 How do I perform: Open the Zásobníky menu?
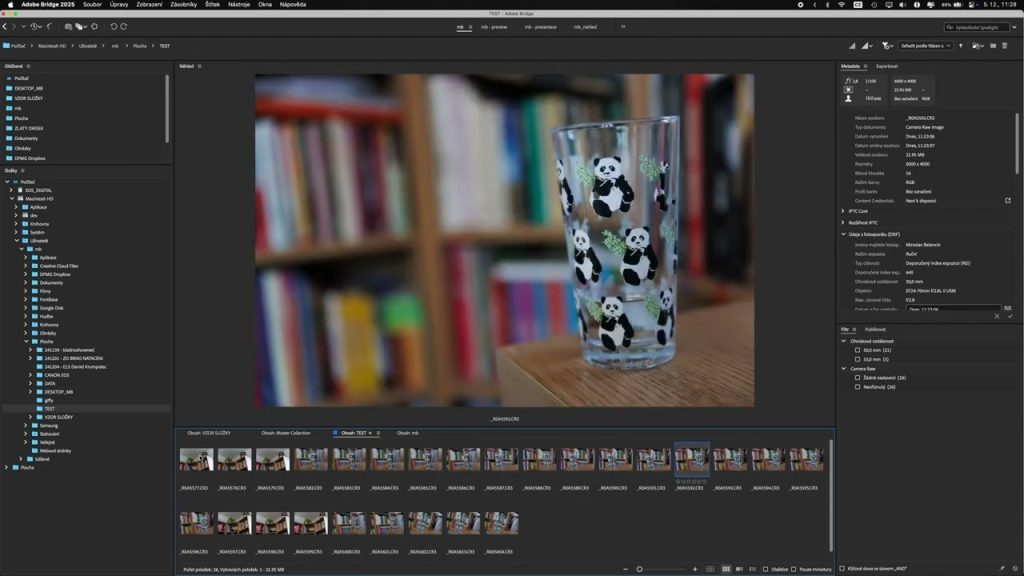(184, 5)
